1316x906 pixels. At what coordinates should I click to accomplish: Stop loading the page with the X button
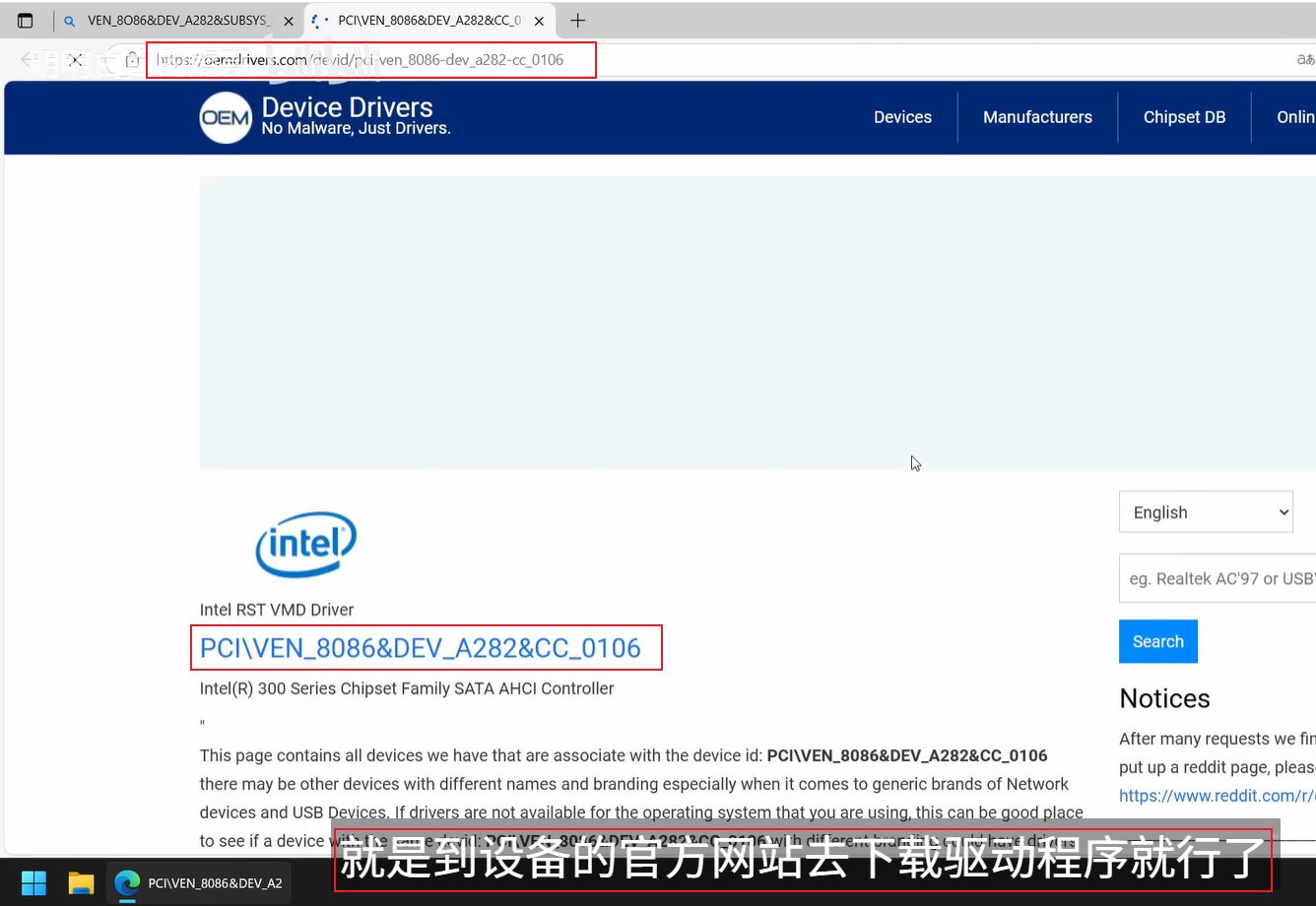[75, 60]
